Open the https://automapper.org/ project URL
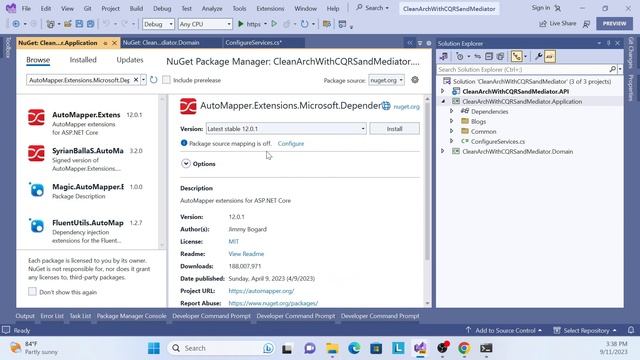640x360 pixels. pyautogui.click(x=261, y=291)
